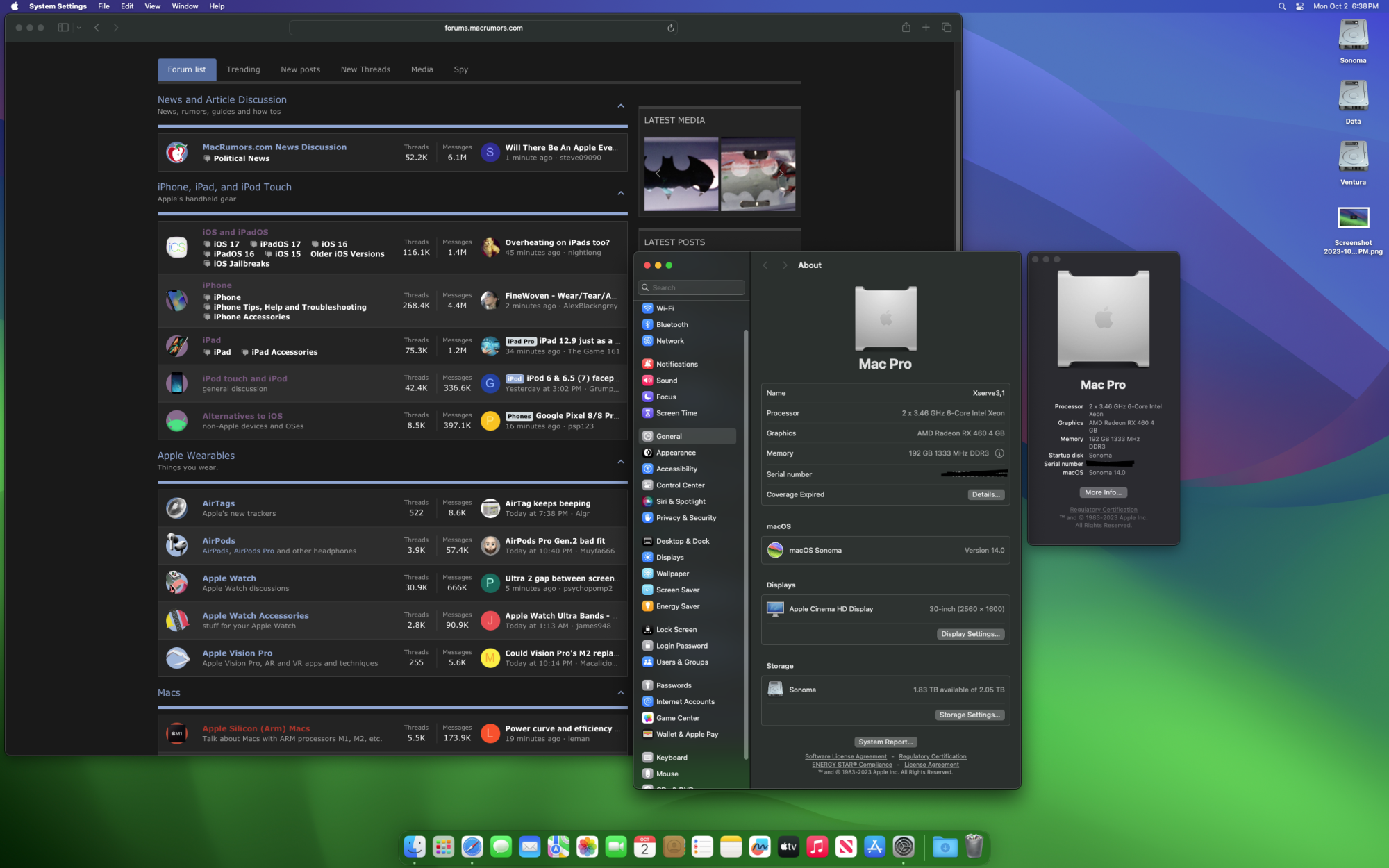Viewport: 1389px width, 868px height.
Task: Open Freeform app in Dock
Action: point(759,846)
